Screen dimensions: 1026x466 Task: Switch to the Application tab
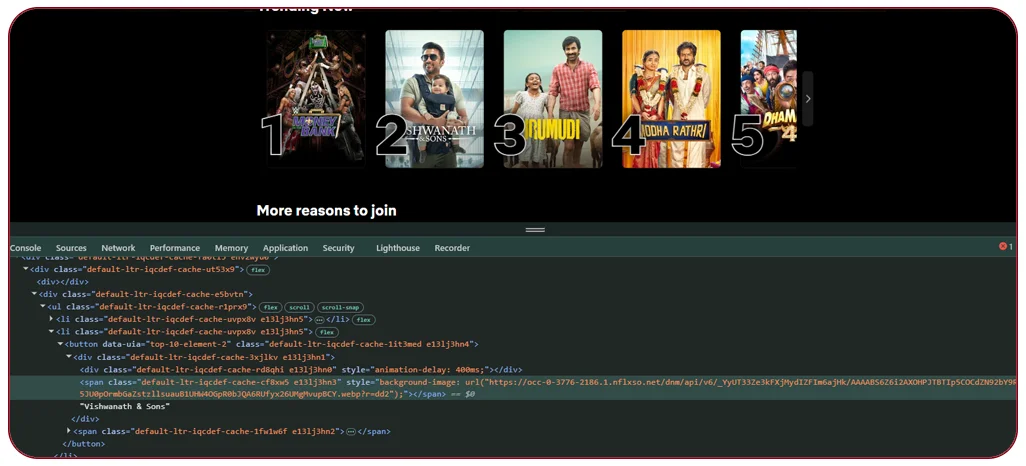(x=285, y=248)
